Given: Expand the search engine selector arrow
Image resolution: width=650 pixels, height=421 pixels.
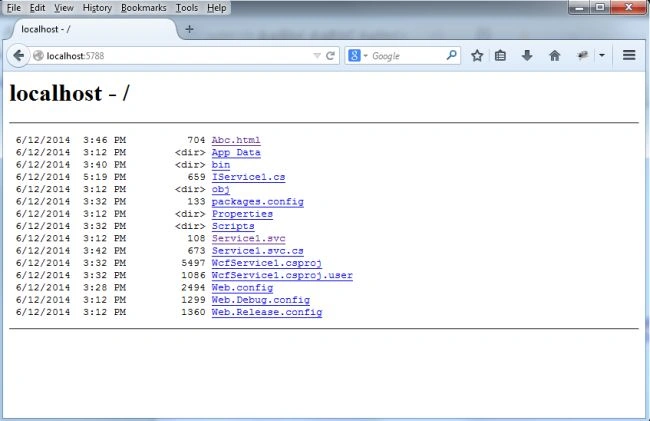Looking at the screenshot, I should coord(366,56).
